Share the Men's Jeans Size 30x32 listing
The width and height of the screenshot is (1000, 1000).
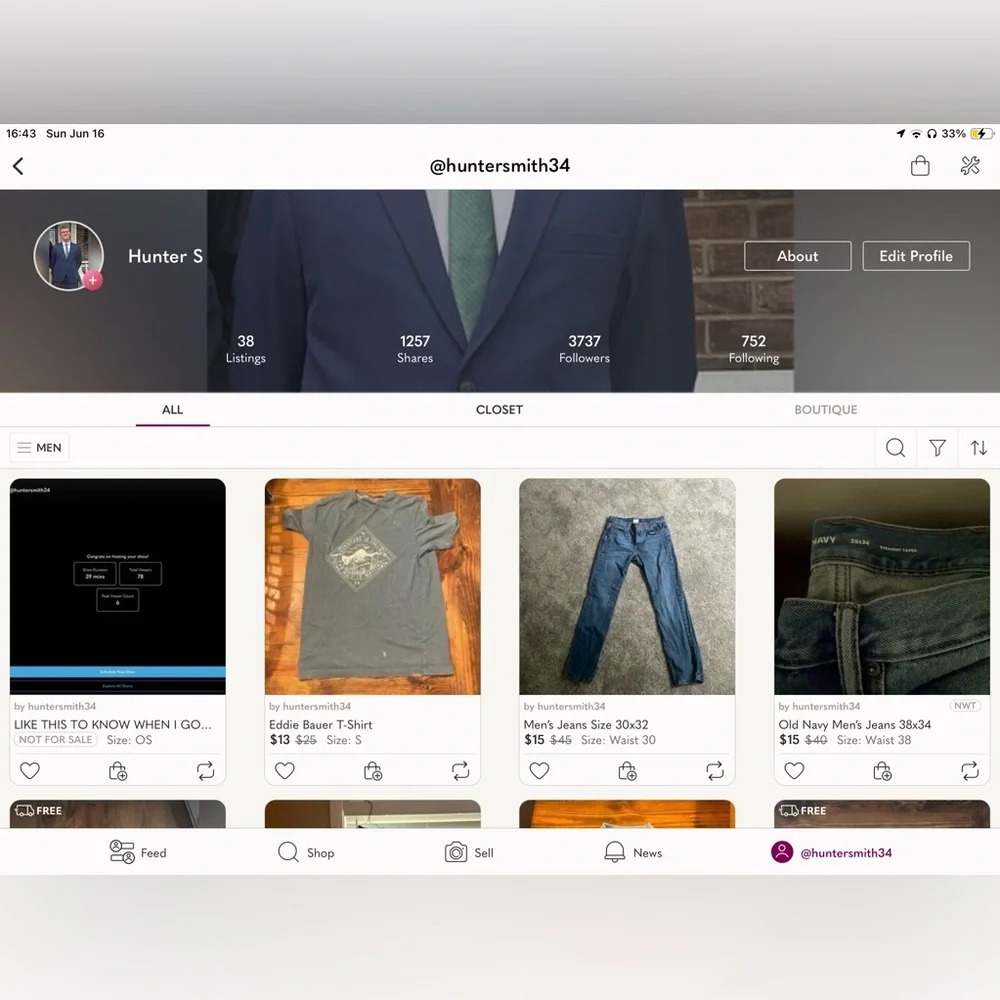pos(715,771)
